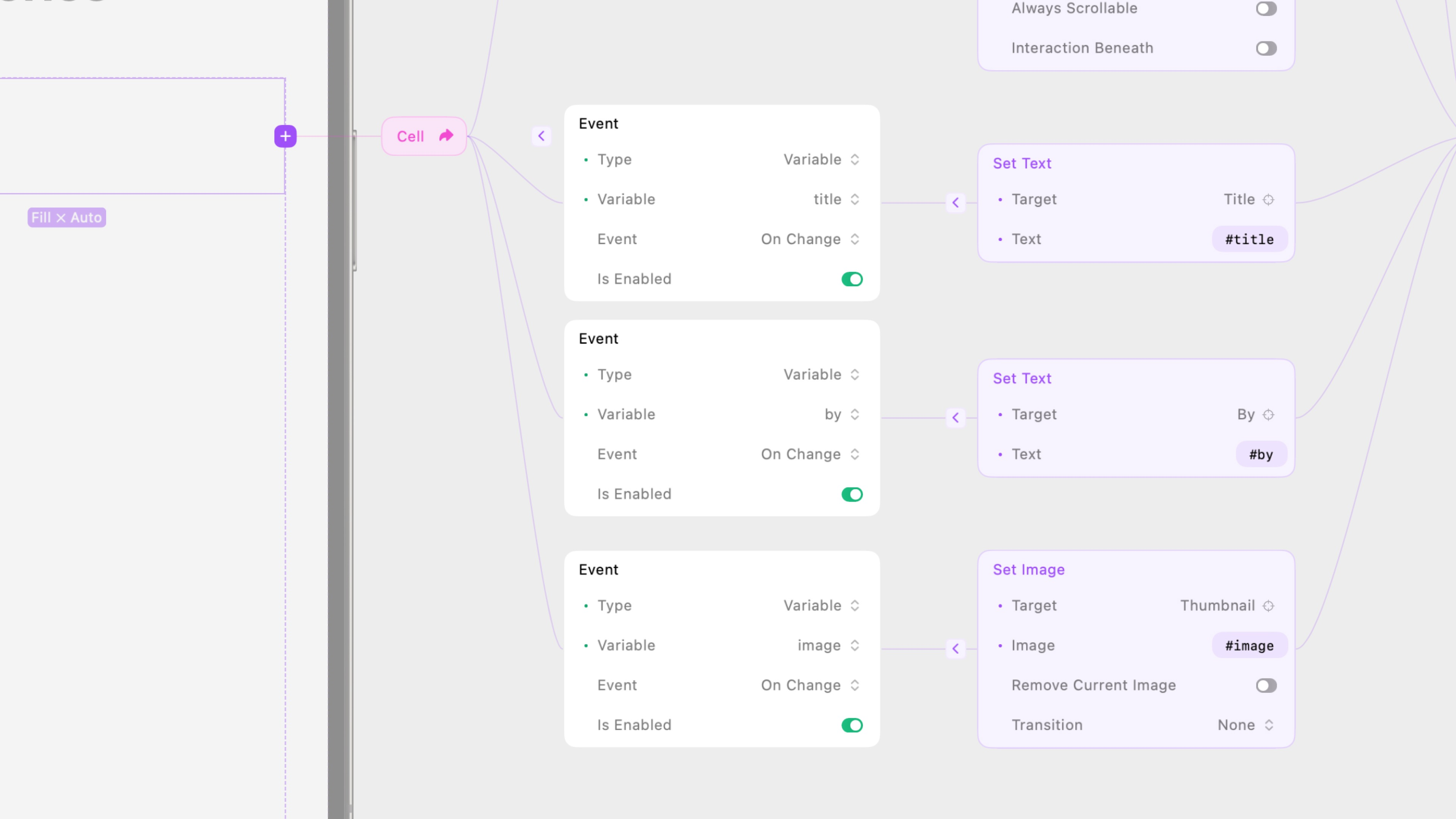Pick target crosshair next to Thumbnail
1456x819 pixels.
click(x=1268, y=606)
